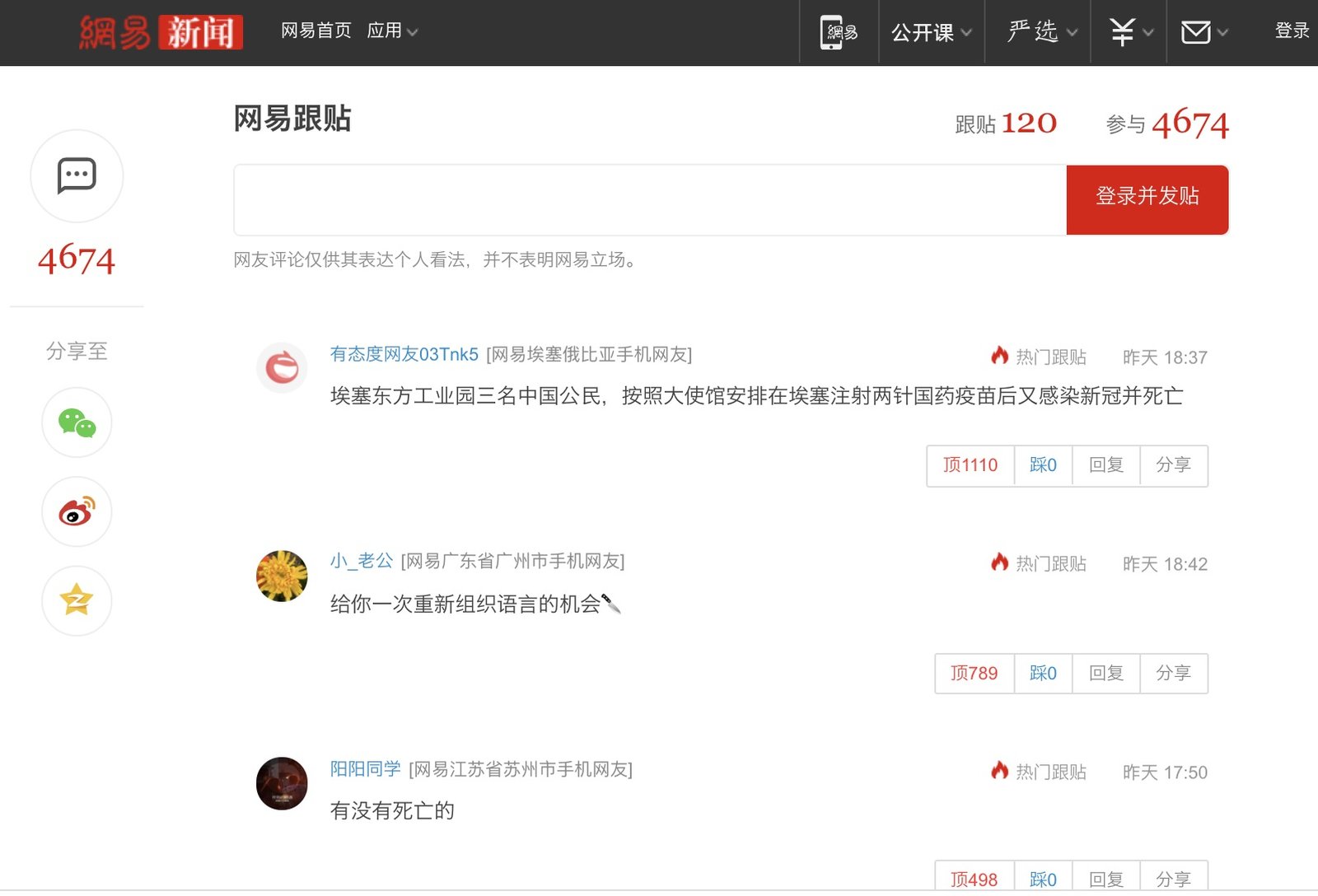Screen dimensions: 1318x896
Task: Open the mail envelope icon menu
Action: [x=1203, y=32]
